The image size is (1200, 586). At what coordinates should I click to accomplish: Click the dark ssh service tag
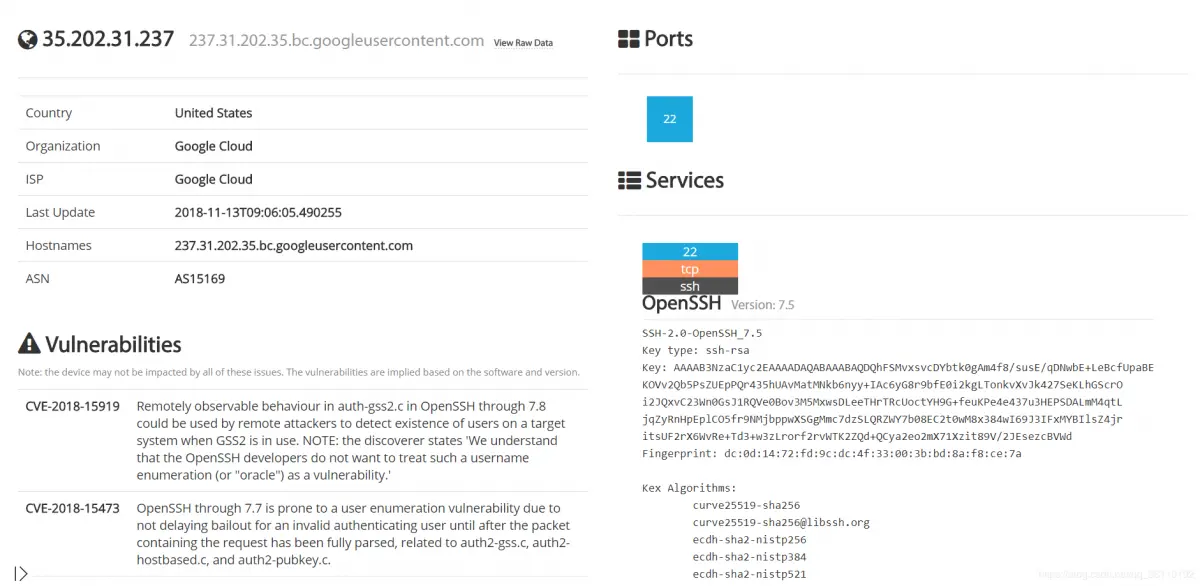click(690, 286)
